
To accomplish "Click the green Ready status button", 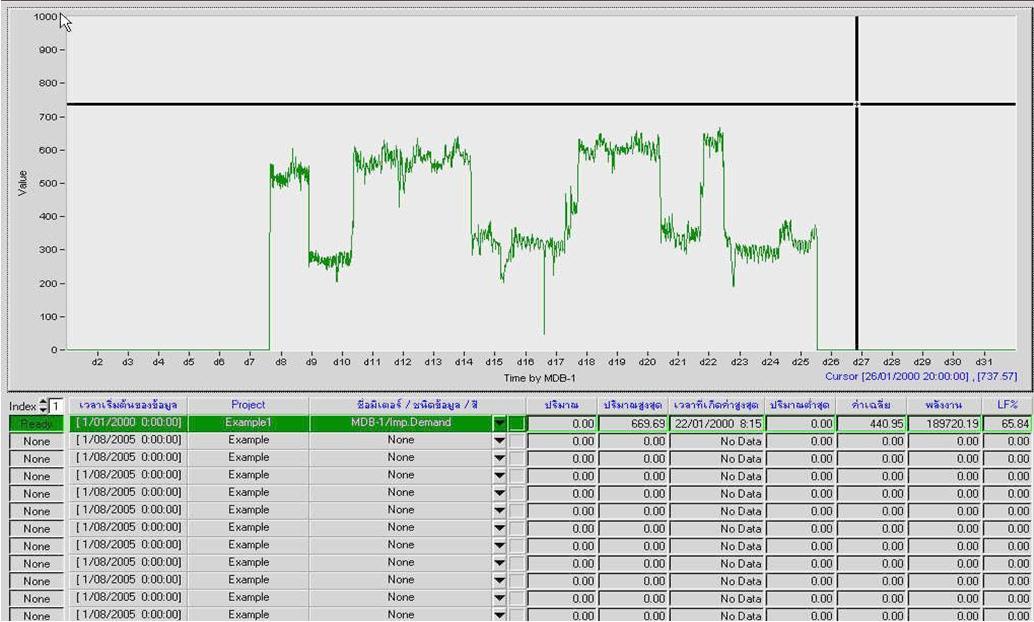I will point(36,424).
